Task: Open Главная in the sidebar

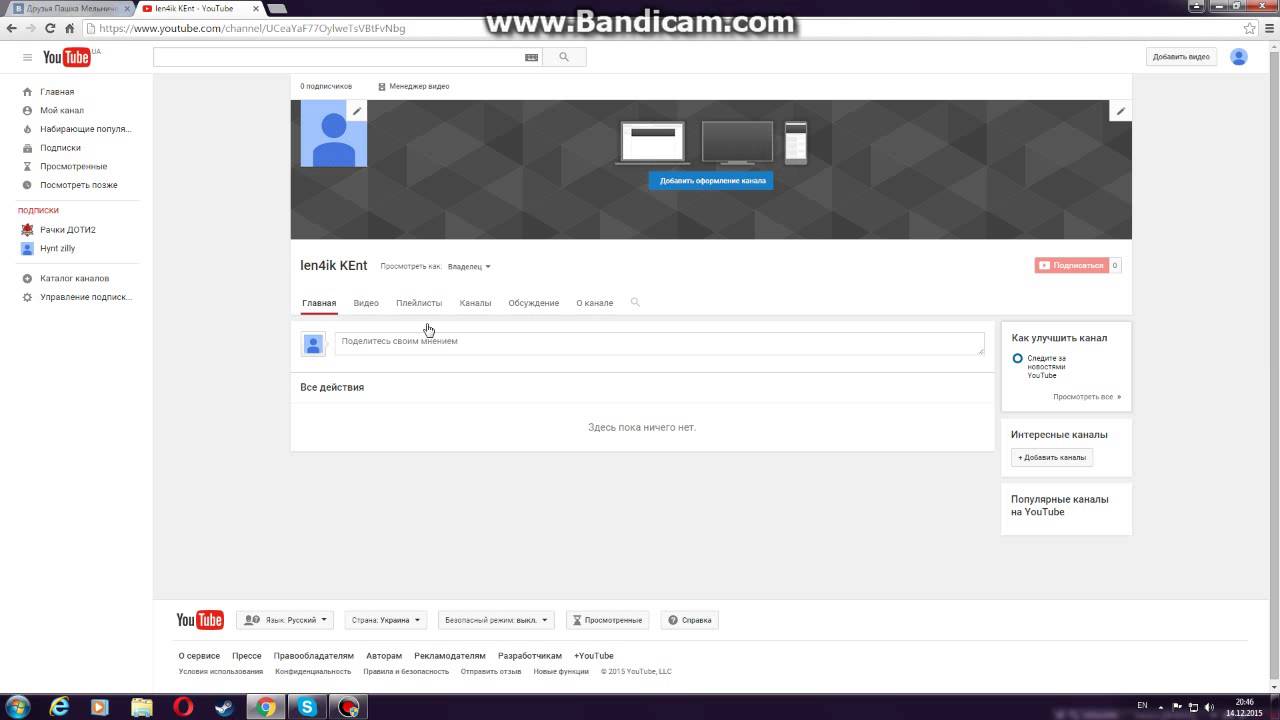Action: click(x=57, y=92)
